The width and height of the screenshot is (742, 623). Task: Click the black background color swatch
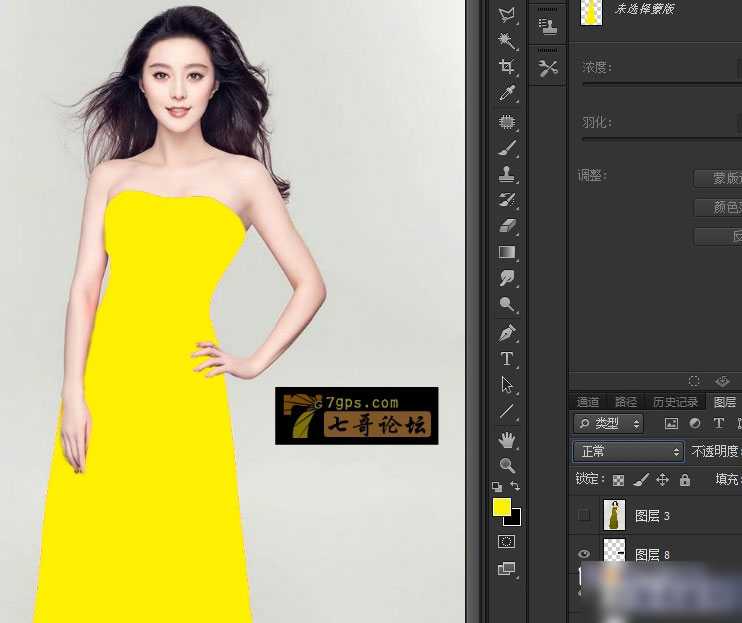point(515,520)
